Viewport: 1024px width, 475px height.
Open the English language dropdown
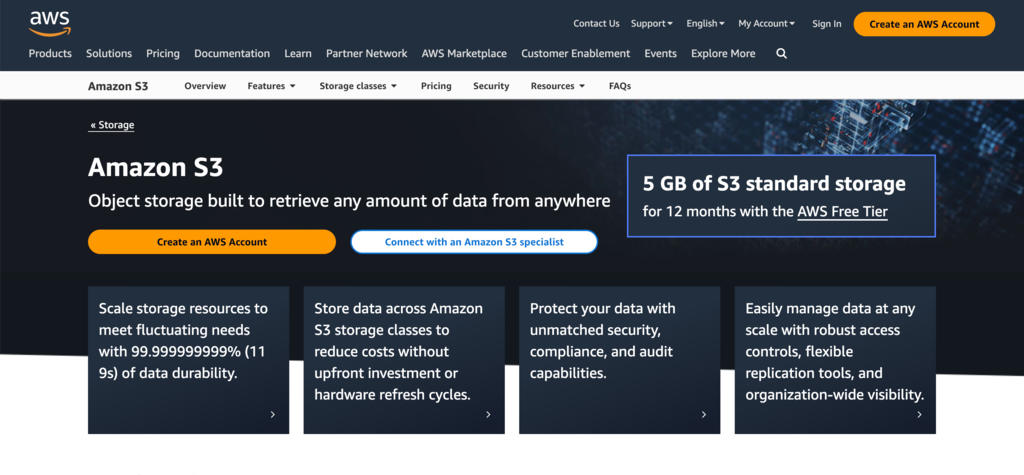point(707,24)
